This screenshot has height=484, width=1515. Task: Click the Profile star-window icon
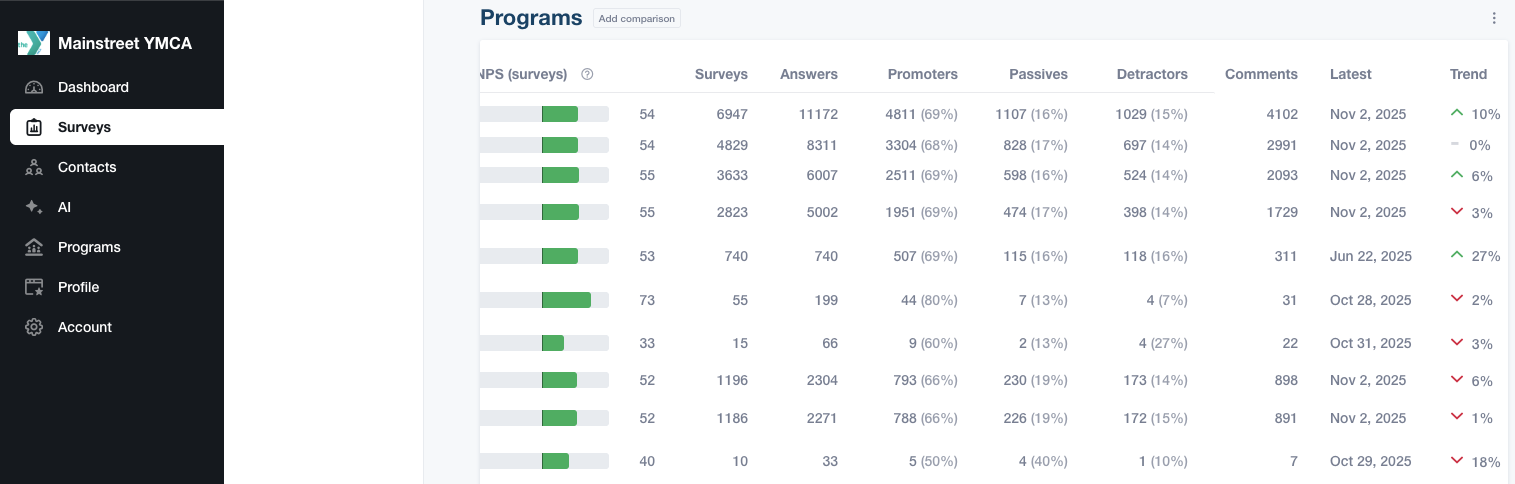point(34,287)
